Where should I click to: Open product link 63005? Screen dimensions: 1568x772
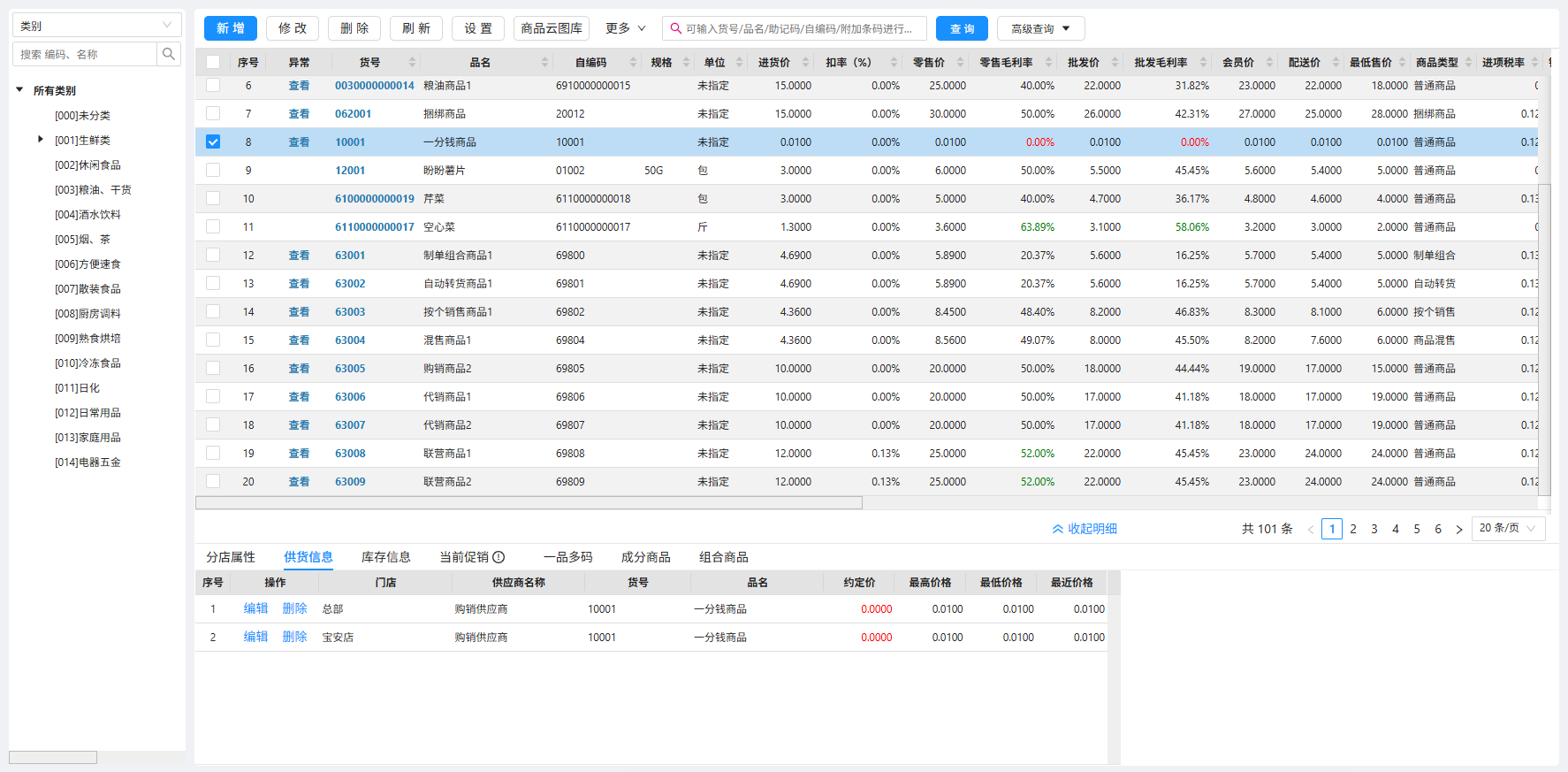[350, 368]
